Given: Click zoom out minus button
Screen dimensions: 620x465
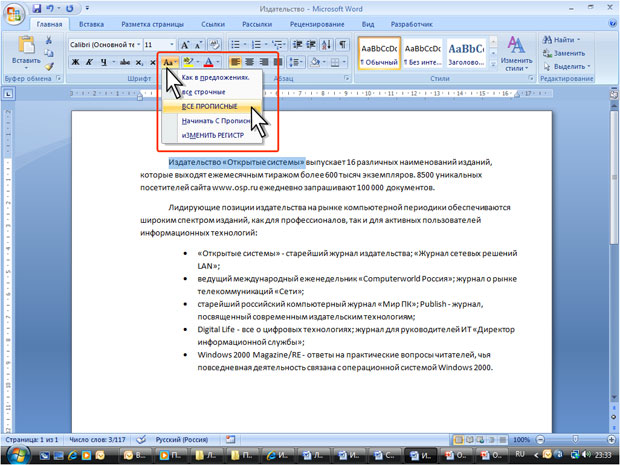Looking at the screenshot, I should tap(541, 439).
